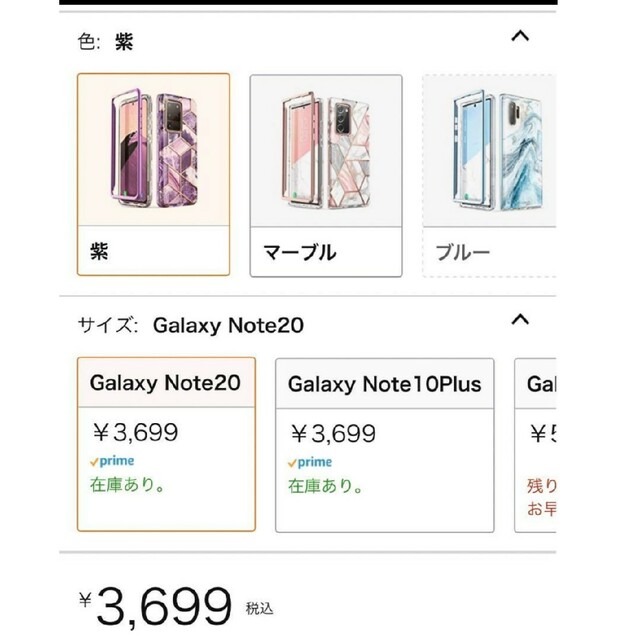640x640 pixels.
Task: Click prime badge under Galaxy Note10Plus
Action: (x=310, y=462)
